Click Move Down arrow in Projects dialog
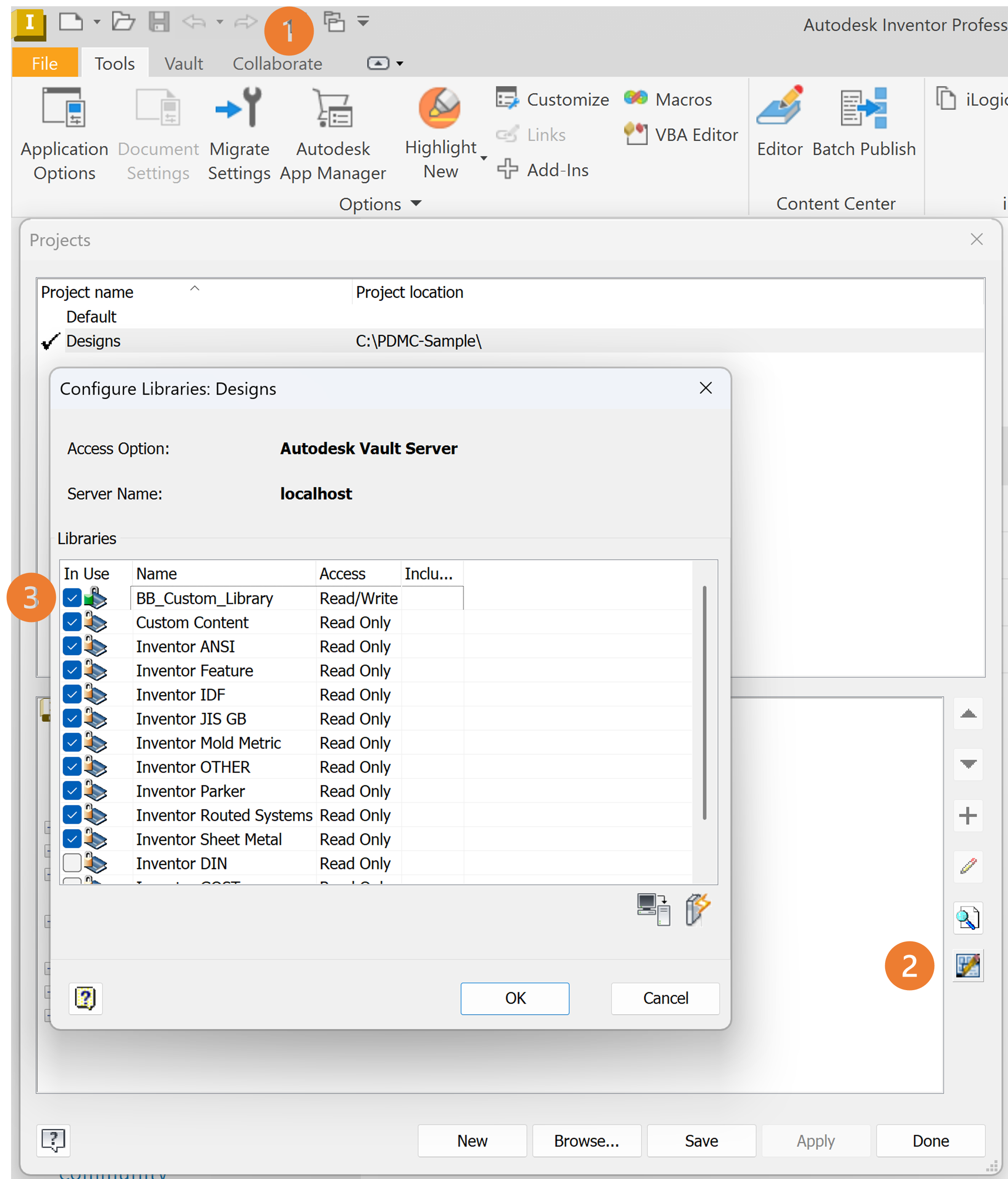 point(968,764)
